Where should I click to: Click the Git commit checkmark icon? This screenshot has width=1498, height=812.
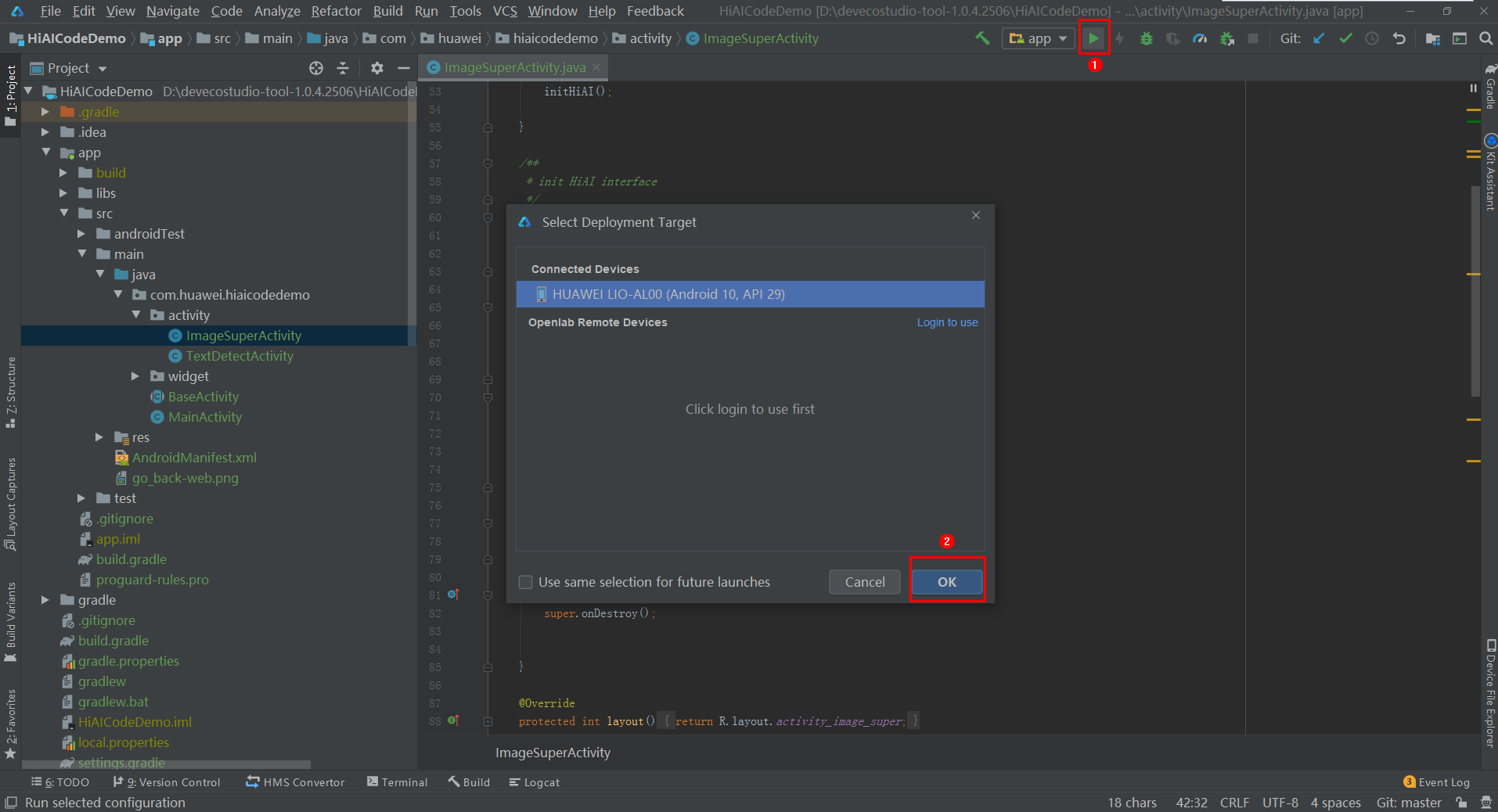click(1345, 38)
